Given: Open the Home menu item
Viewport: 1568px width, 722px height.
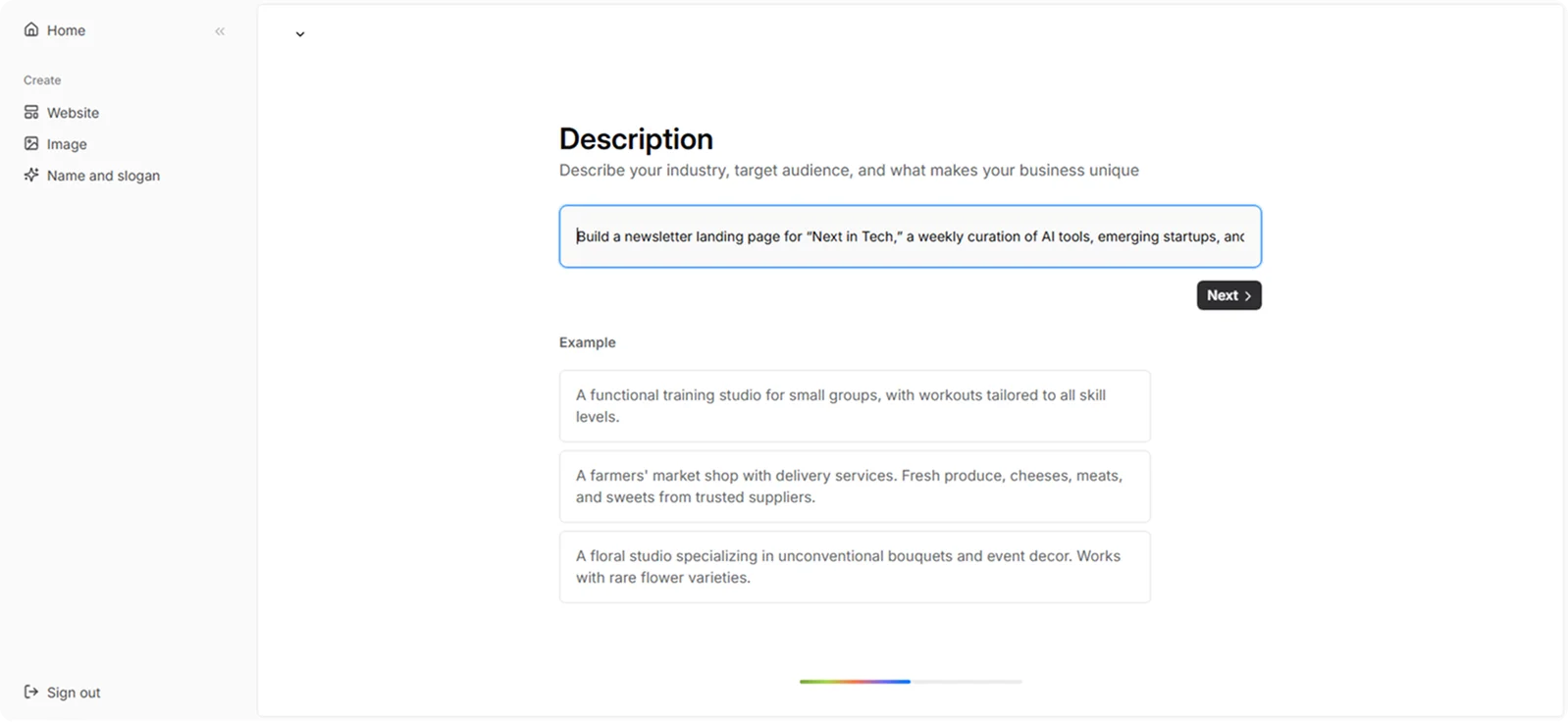Looking at the screenshot, I should pos(55,30).
